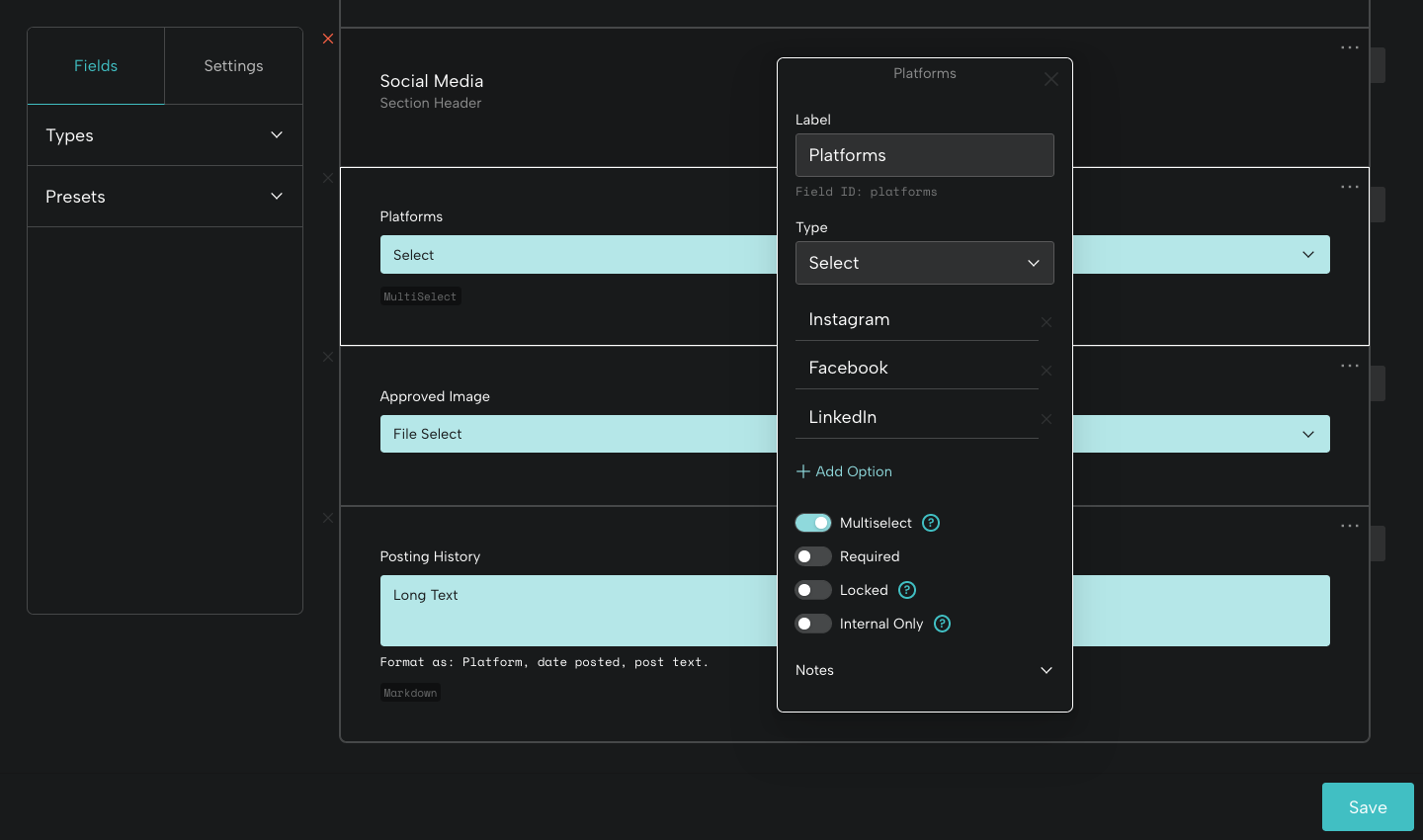1423x840 pixels.
Task: Click the MultiSelect tag under Platforms
Action: 421,296
